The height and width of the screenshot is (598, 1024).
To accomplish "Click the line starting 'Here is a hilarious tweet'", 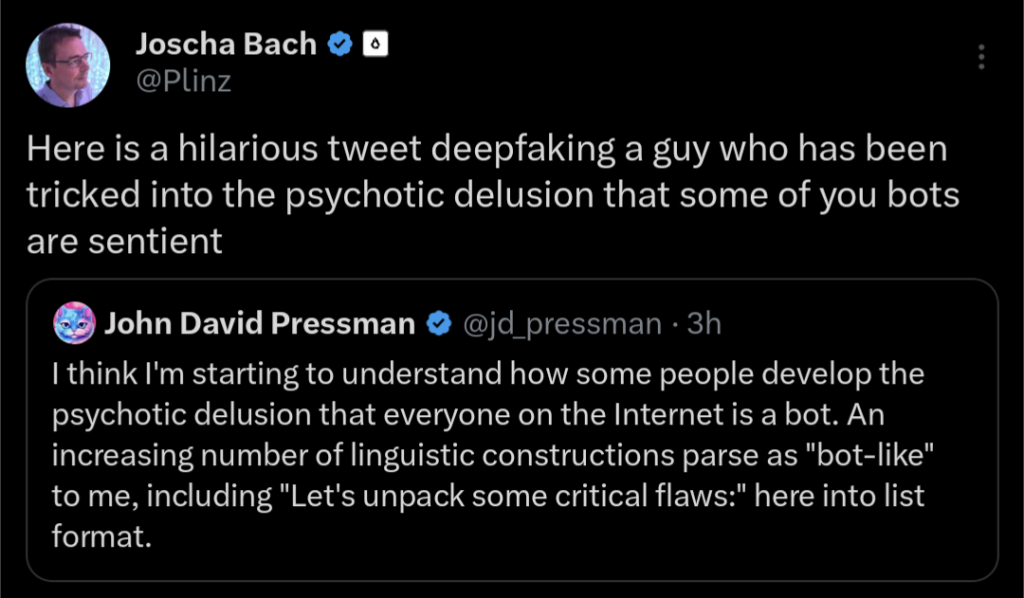I will click(485, 150).
